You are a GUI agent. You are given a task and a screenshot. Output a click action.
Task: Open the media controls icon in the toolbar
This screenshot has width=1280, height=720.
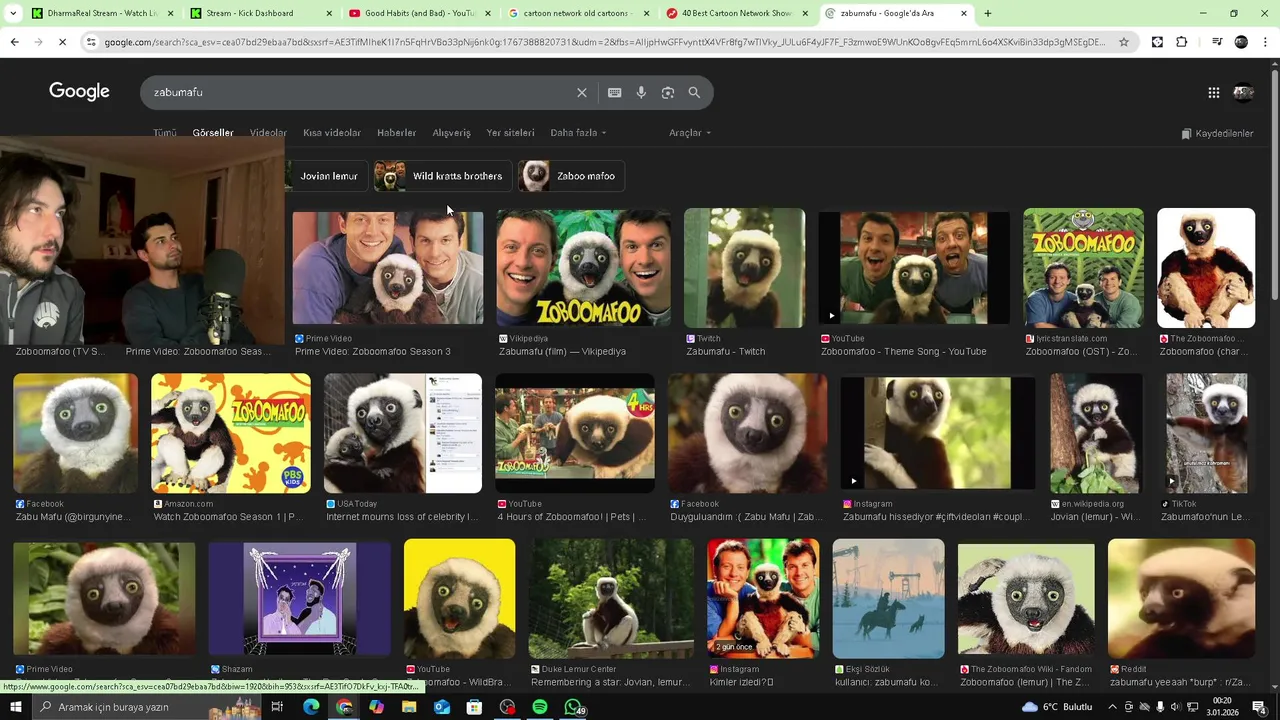[1217, 42]
